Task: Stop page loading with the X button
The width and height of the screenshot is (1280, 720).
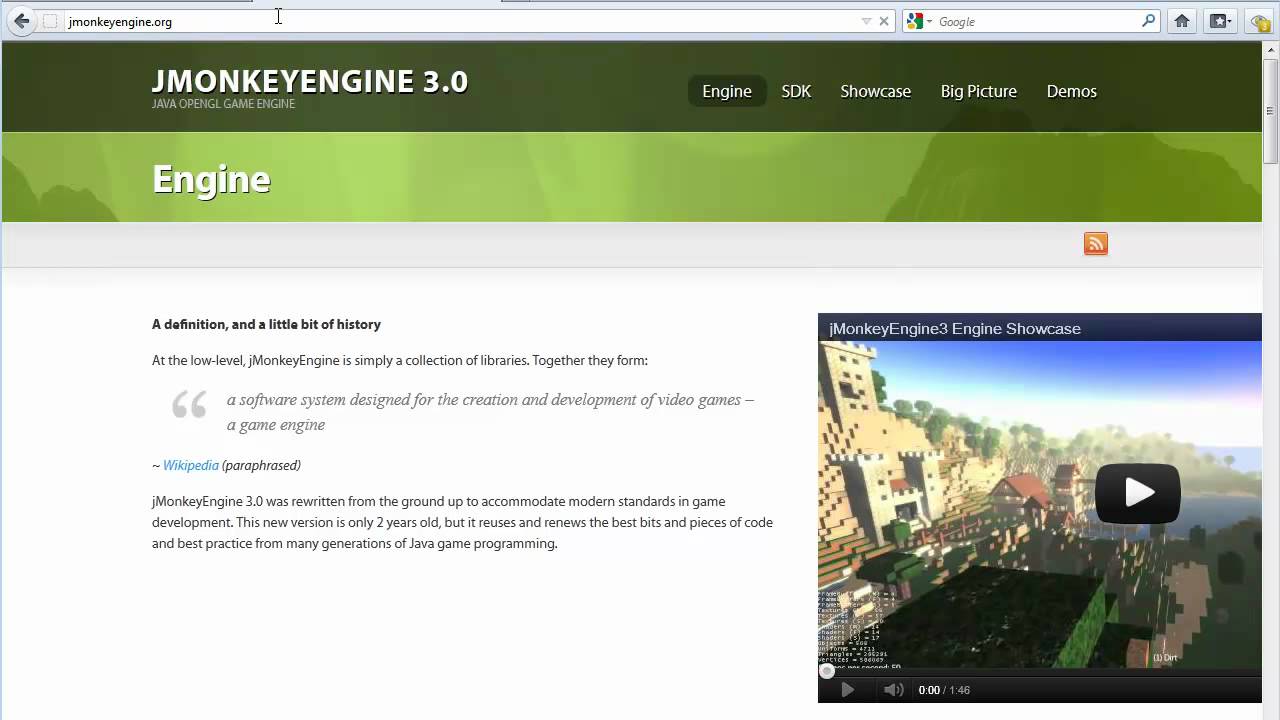Action: tap(884, 21)
